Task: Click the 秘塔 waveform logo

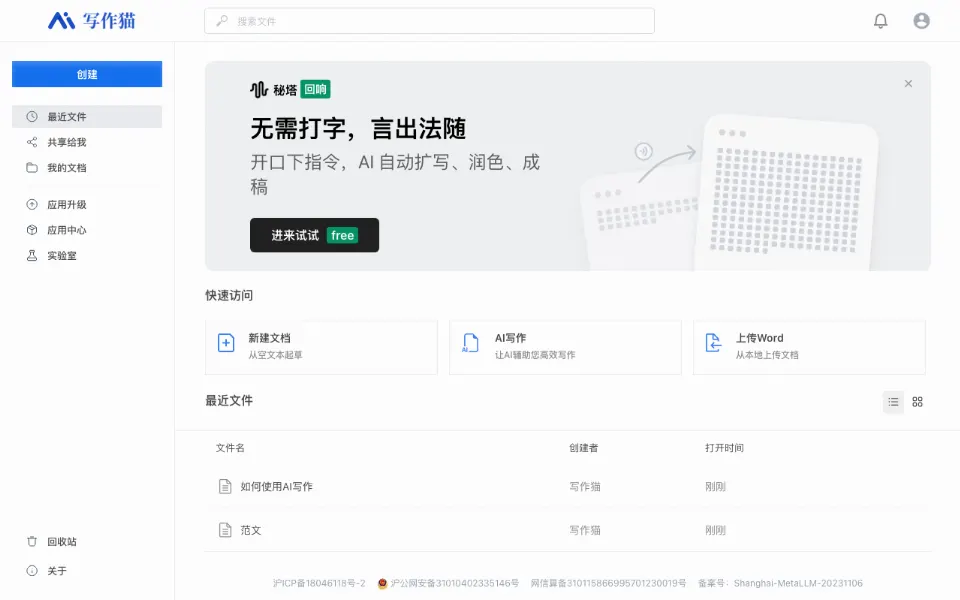Action: (259, 89)
